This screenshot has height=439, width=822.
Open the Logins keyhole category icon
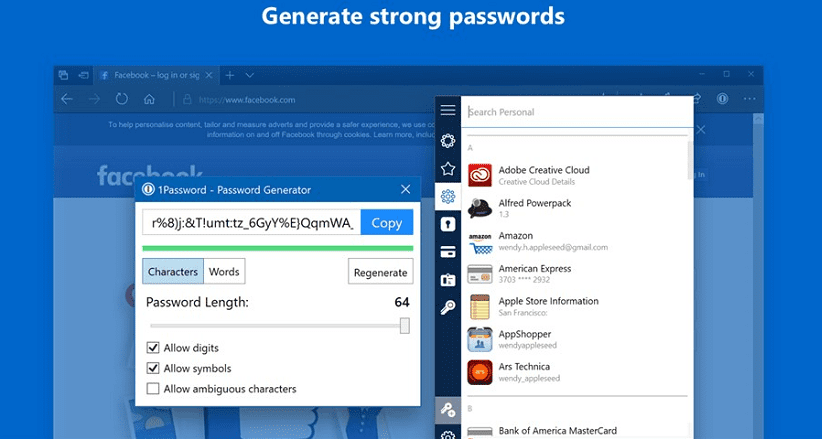pyautogui.click(x=448, y=225)
